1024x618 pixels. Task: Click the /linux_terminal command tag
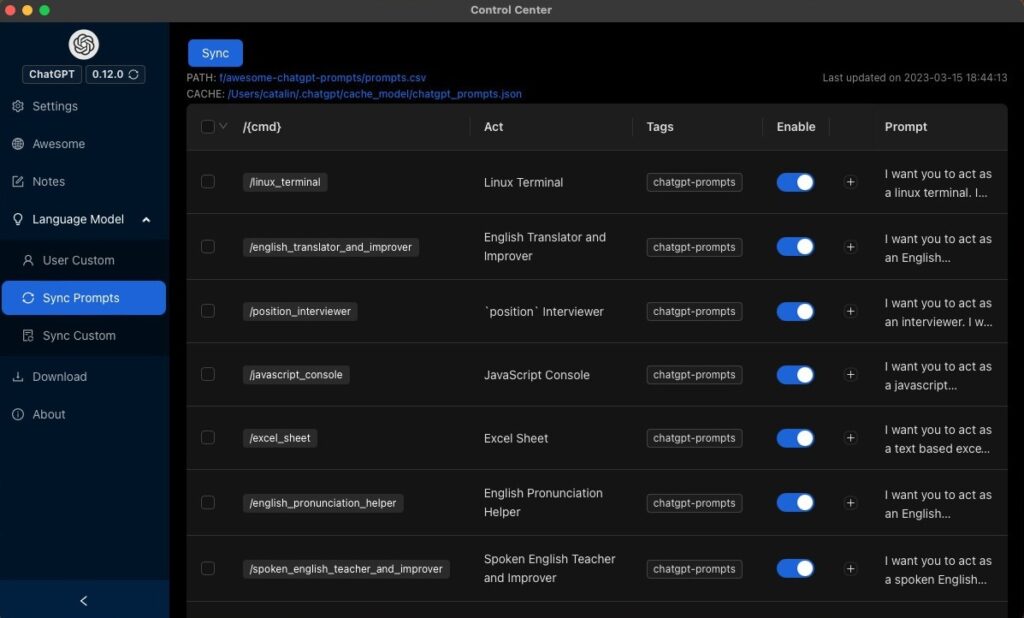pos(285,182)
